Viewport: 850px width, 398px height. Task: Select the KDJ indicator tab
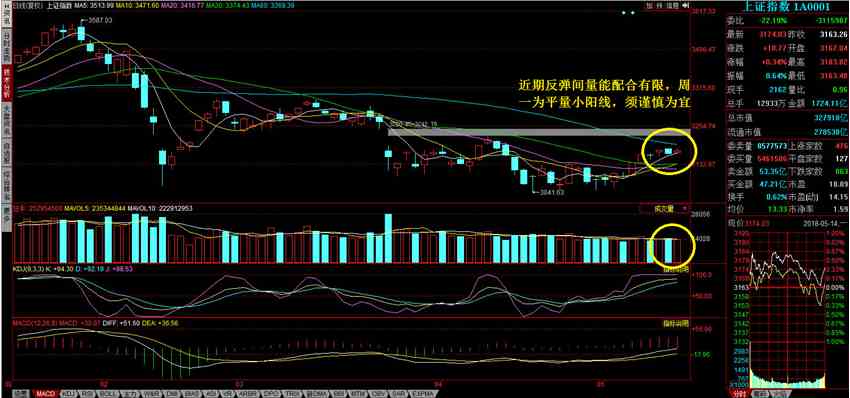click(x=68, y=394)
